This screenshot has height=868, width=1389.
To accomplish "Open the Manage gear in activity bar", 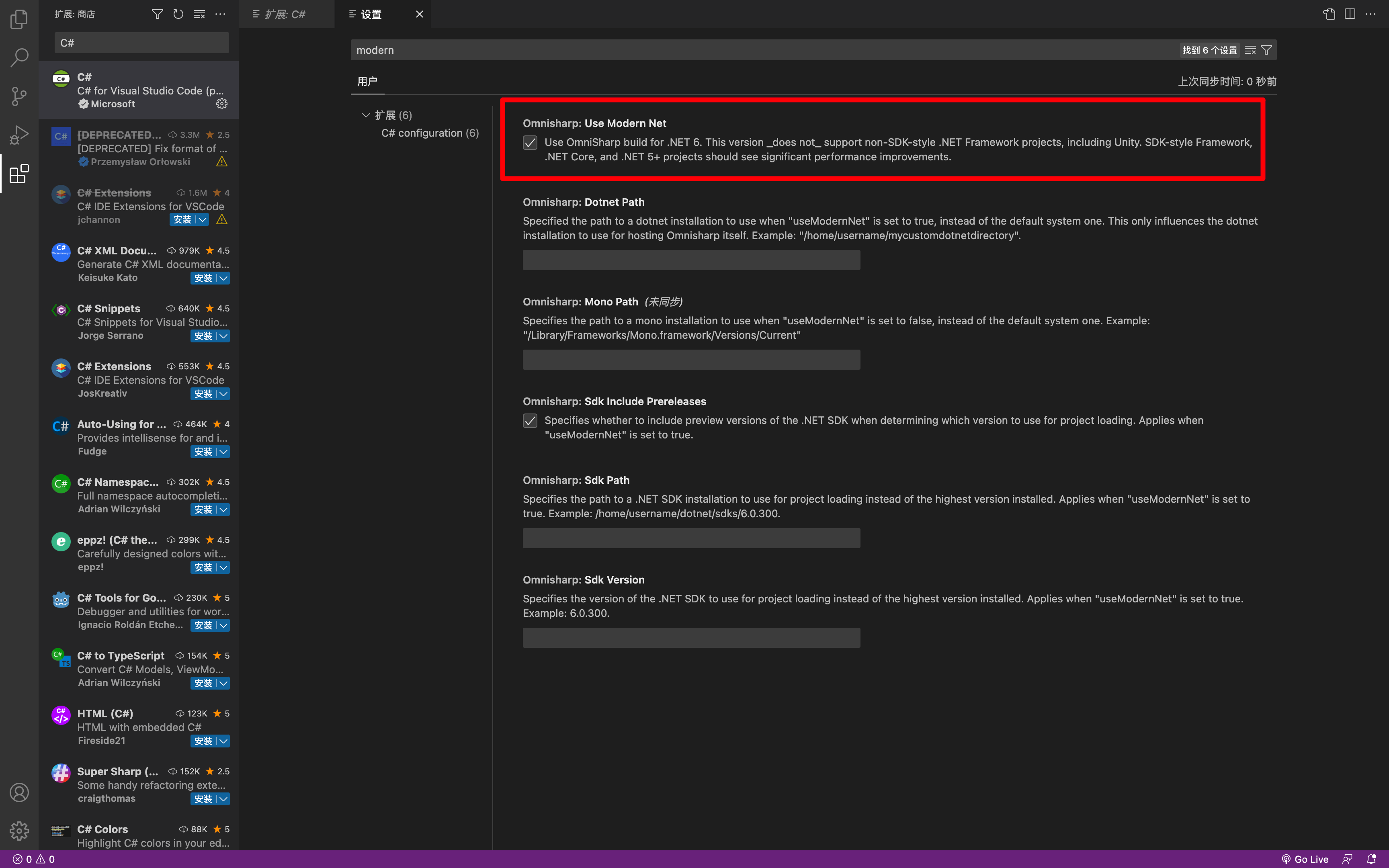I will pos(19,830).
